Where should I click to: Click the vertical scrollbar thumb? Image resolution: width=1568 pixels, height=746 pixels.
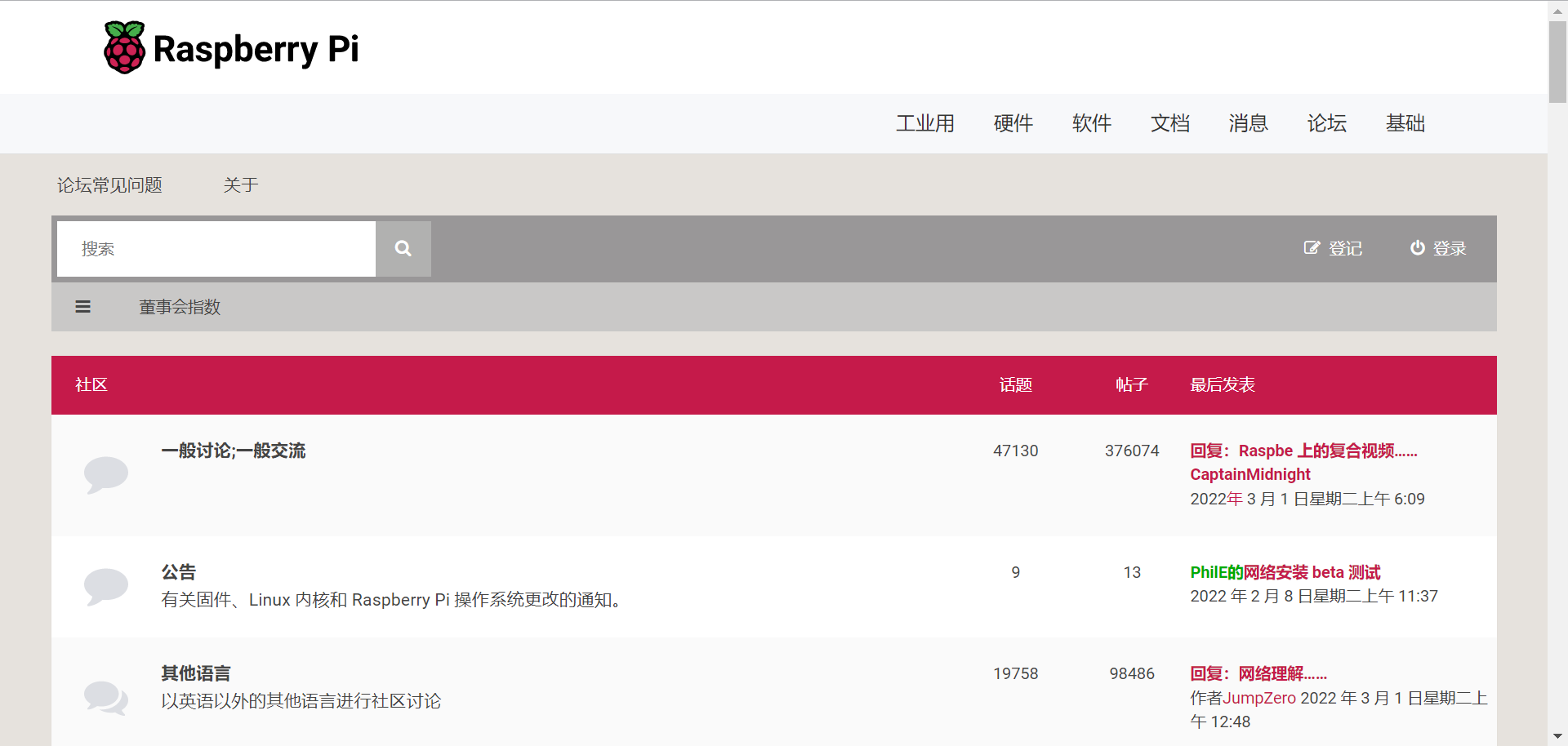click(1557, 61)
